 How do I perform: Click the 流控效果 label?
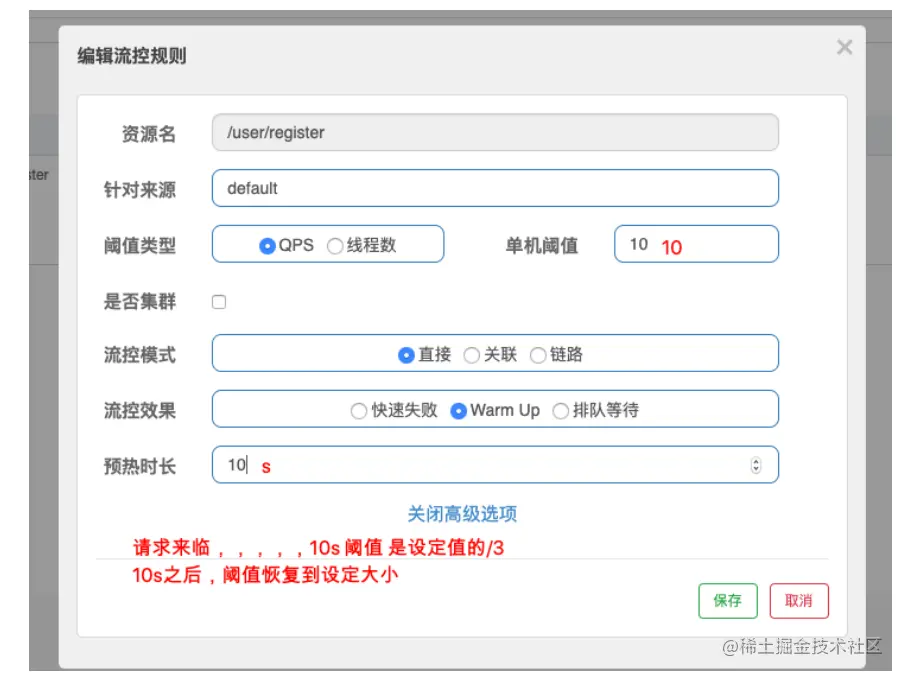point(140,410)
